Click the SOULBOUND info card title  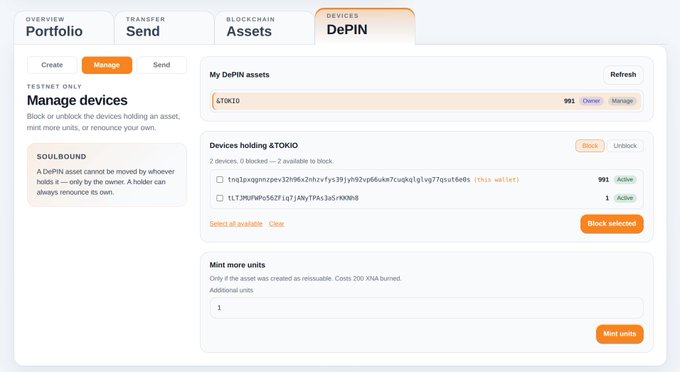point(61,157)
